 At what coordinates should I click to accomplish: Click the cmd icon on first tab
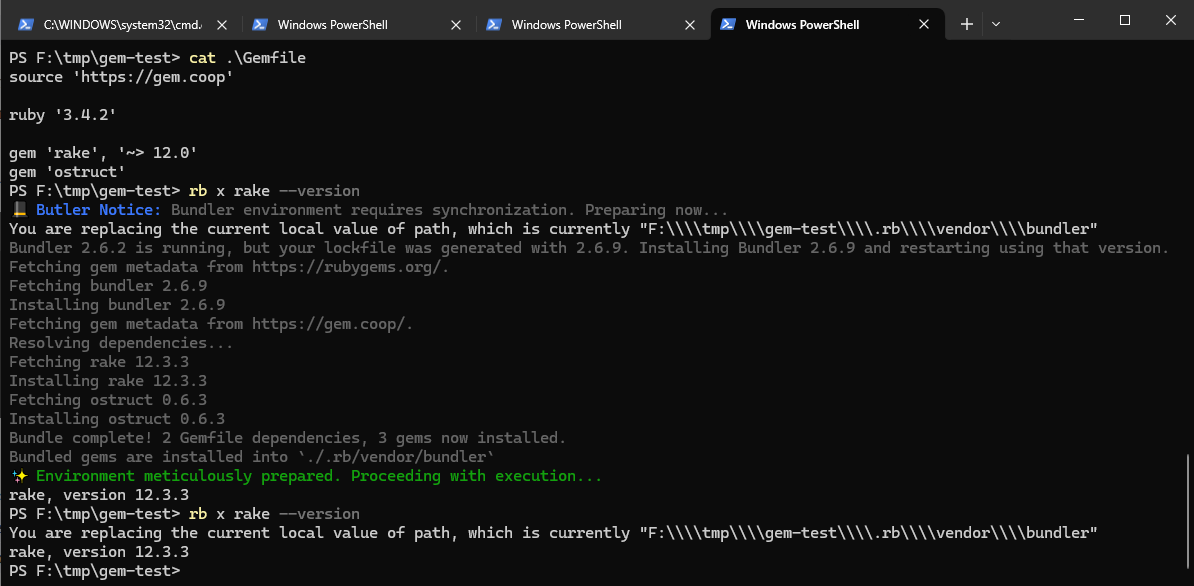25,24
